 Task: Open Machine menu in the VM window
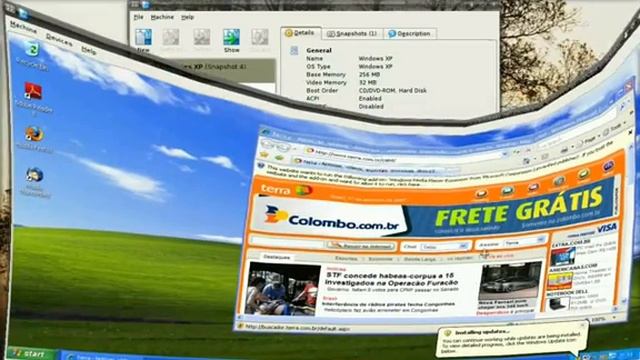pyautogui.click(x=24, y=27)
